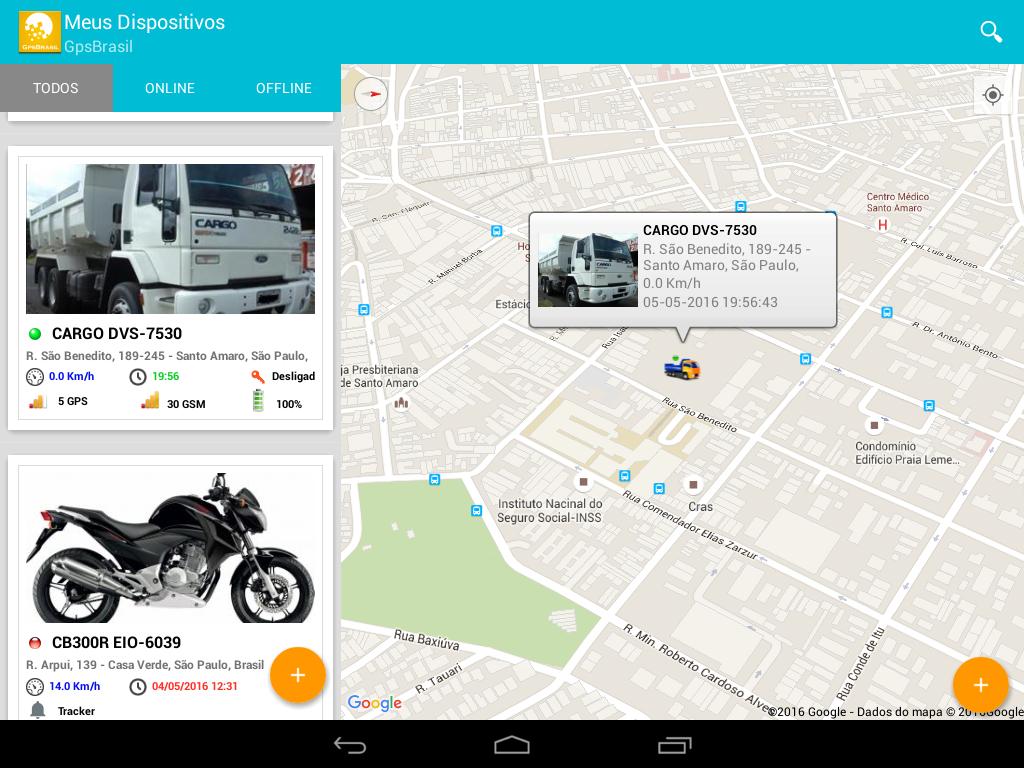This screenshot has width=1024, height=768.
Task: Open Google logo link on map
Action: (375, 703)
